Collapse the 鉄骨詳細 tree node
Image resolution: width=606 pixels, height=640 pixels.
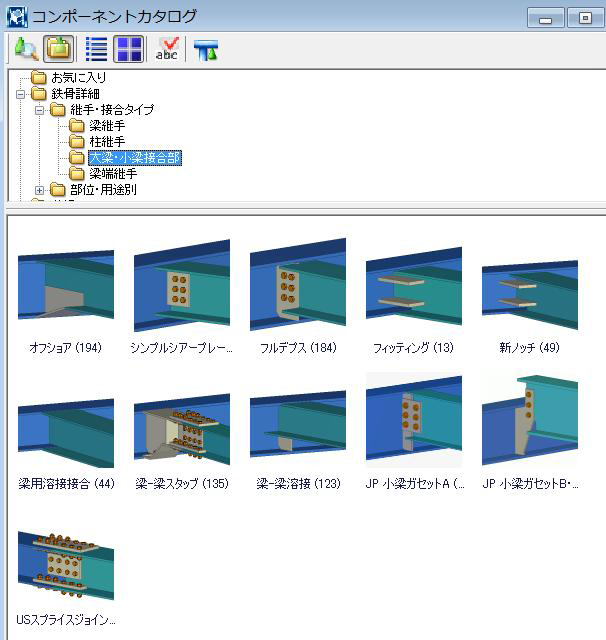point(21,94)
